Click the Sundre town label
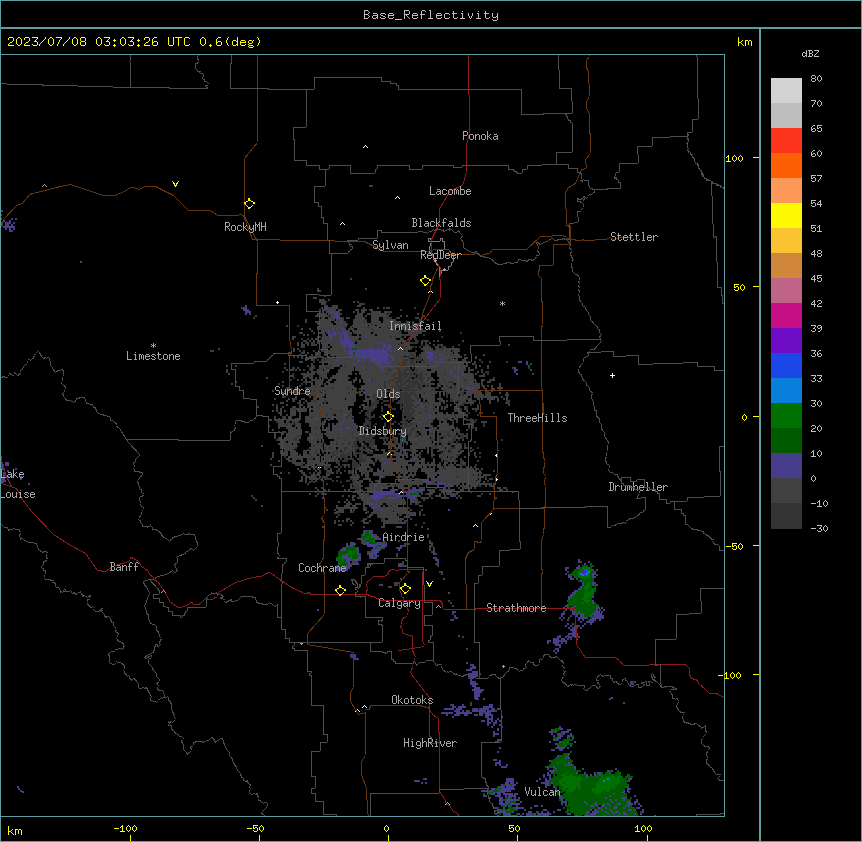 coord(292,391)
